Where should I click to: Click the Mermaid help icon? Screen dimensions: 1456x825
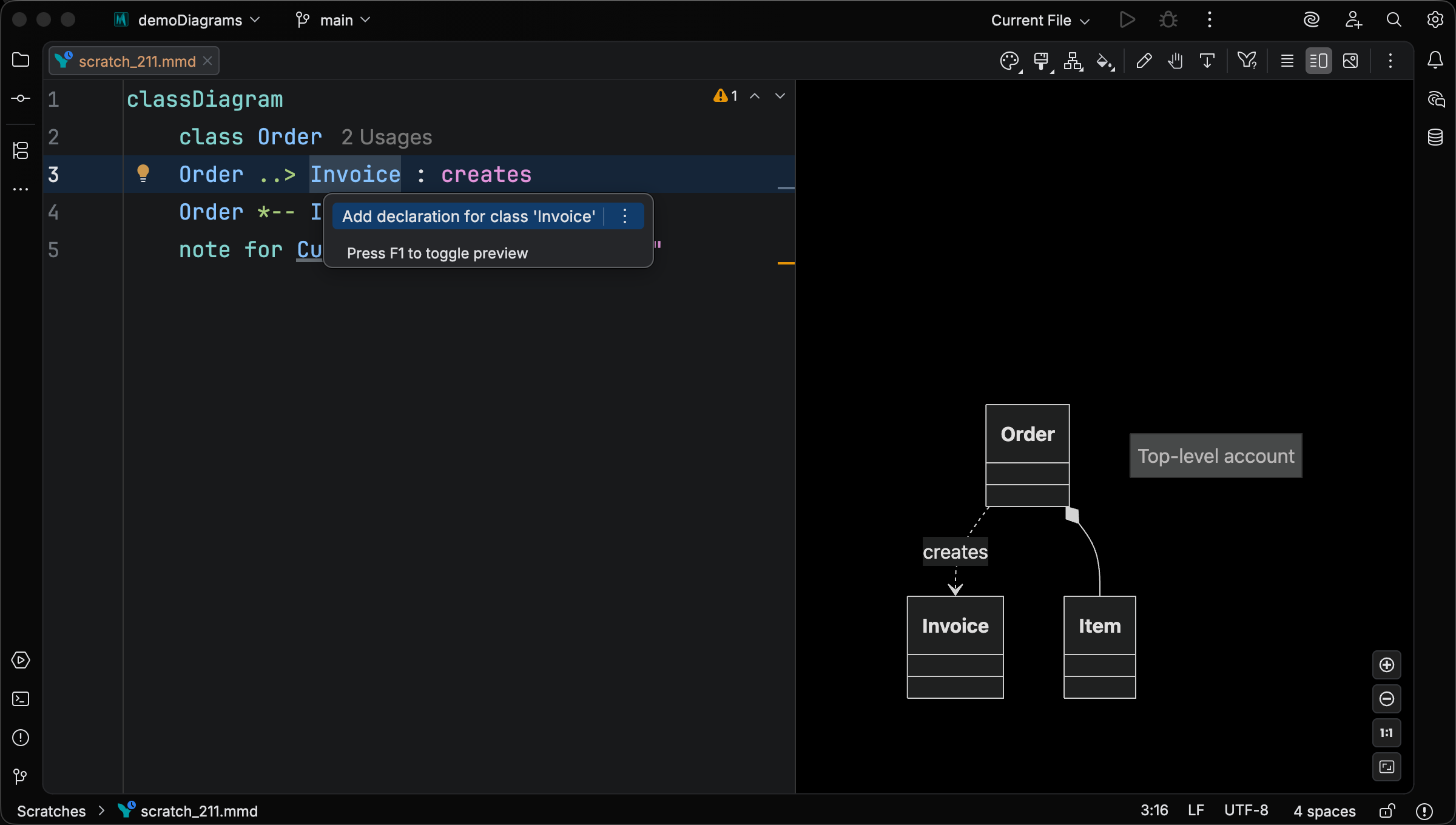point(1247,61)
